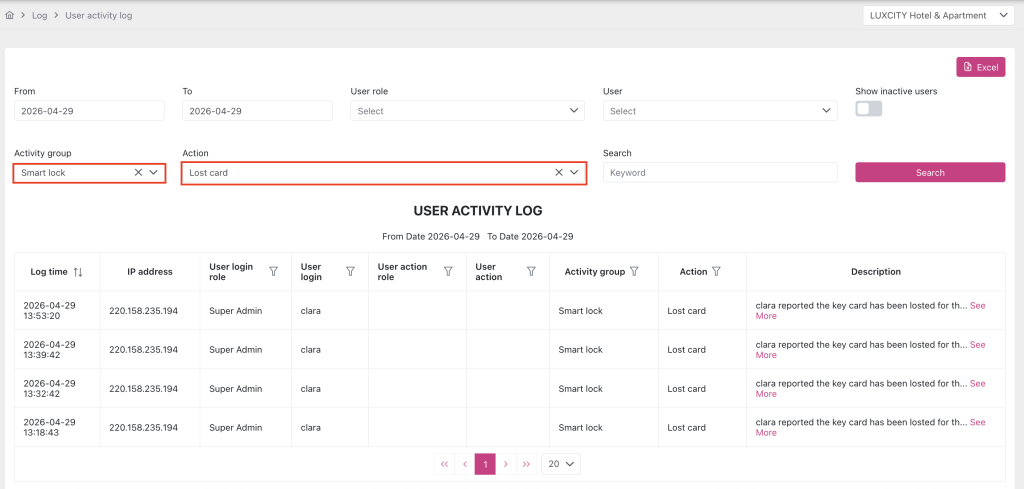Expand the User select dropdown
Image resolution: width=1024 pixels, height=489 pixels.
point(720,111)
